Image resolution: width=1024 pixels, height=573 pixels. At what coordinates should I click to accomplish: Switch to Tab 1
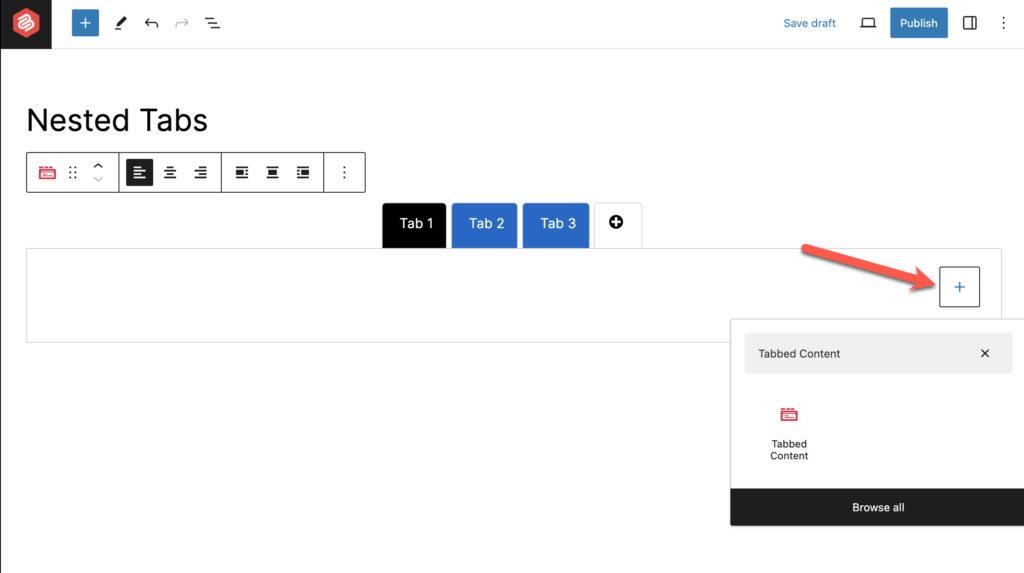click(x=415, y=225)
